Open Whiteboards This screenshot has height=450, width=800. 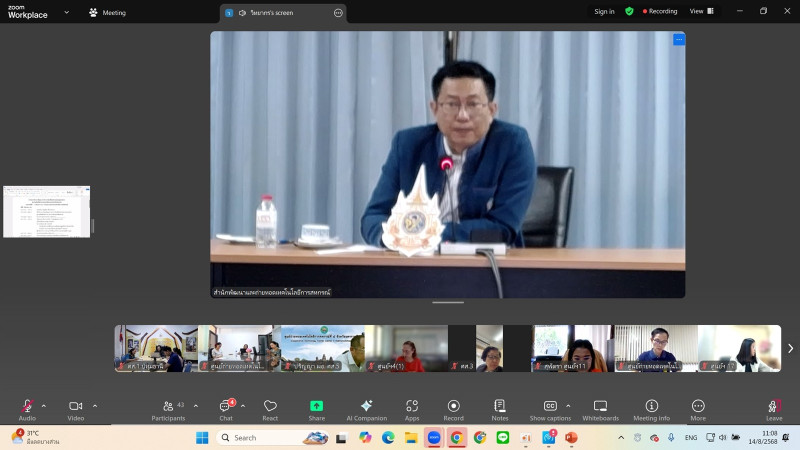coord(600,408)
